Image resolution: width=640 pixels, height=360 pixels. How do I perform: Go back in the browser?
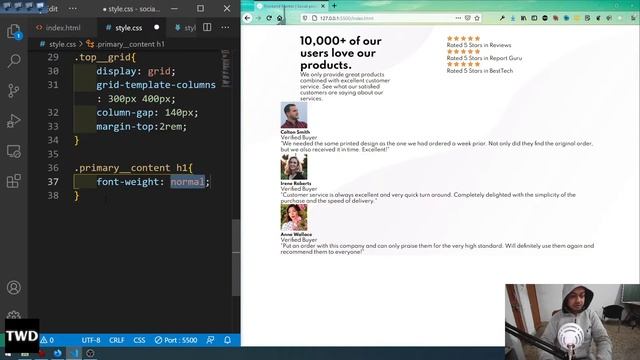(x=247, y=18)
